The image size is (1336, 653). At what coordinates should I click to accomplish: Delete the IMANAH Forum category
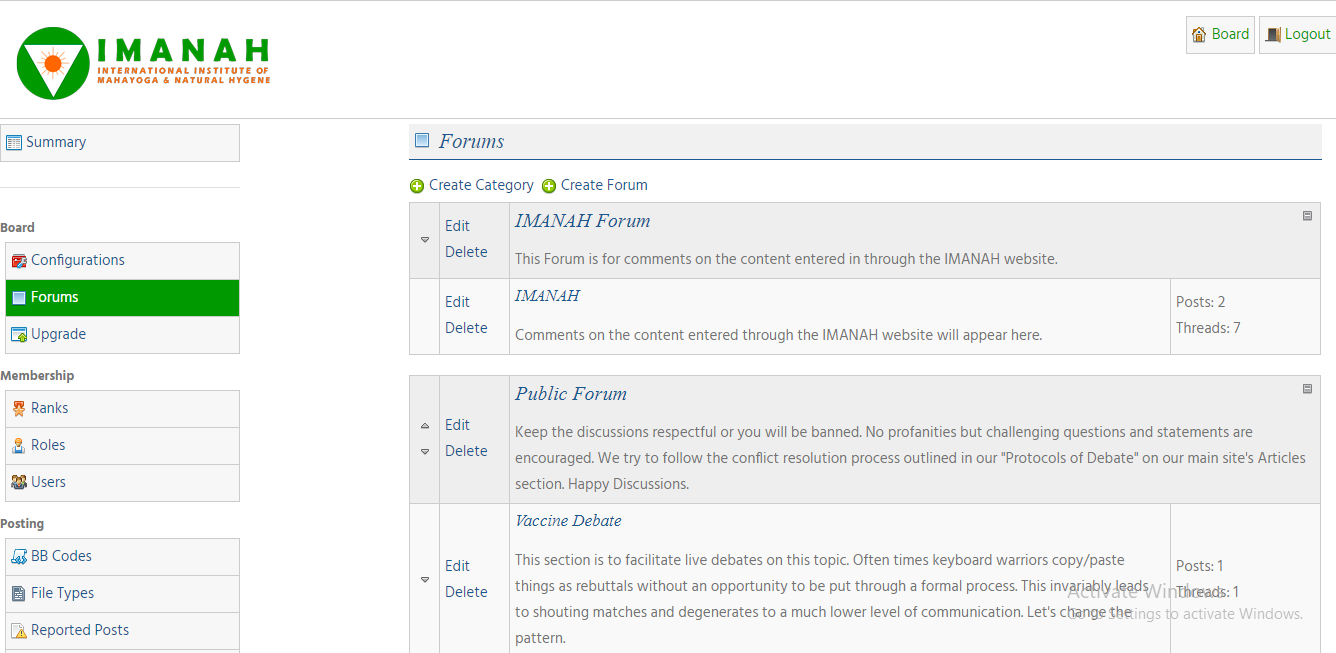coord(466,252)
